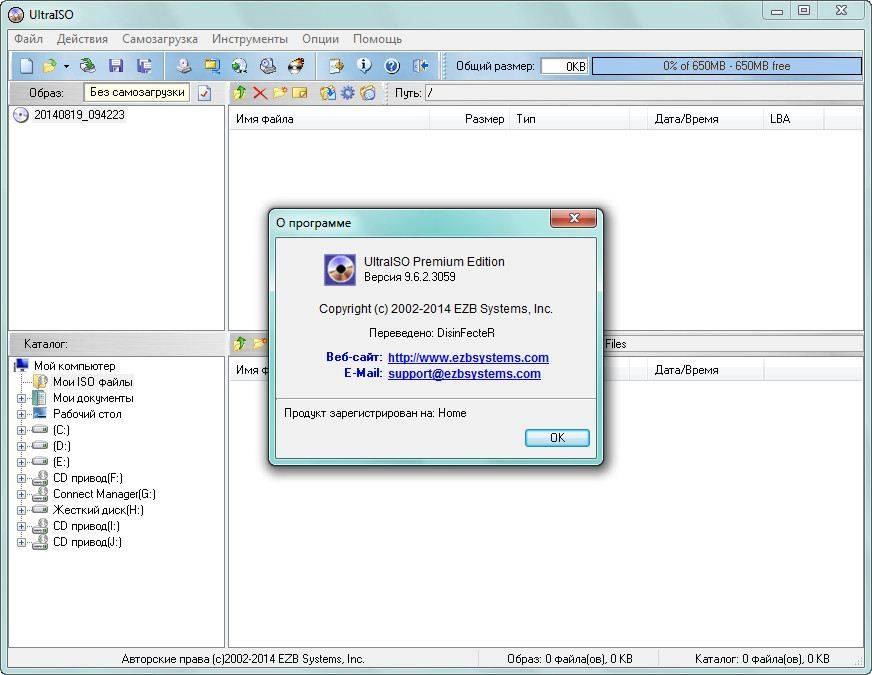
Task: Select the 20140819_094223 image node
Action: [x=79, y=115]
